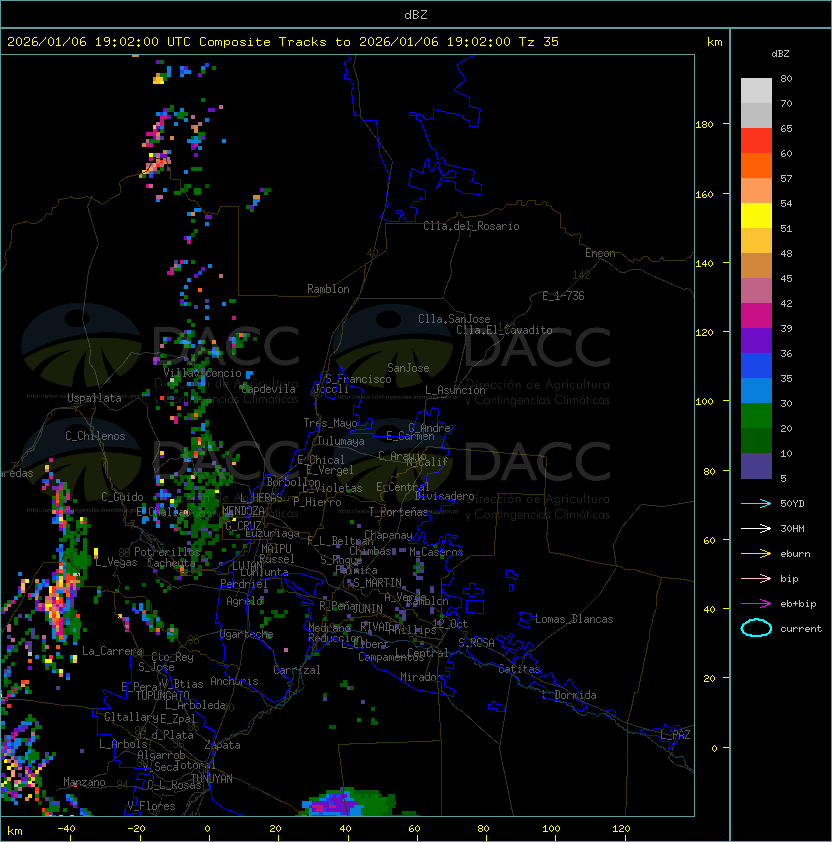Click the S_Francisco map label
Viewport: 832px width, 842px height.
(358, 379)
